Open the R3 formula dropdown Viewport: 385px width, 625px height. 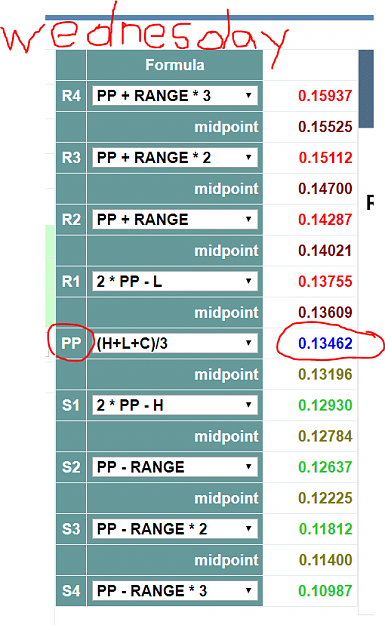coord(175,157)
